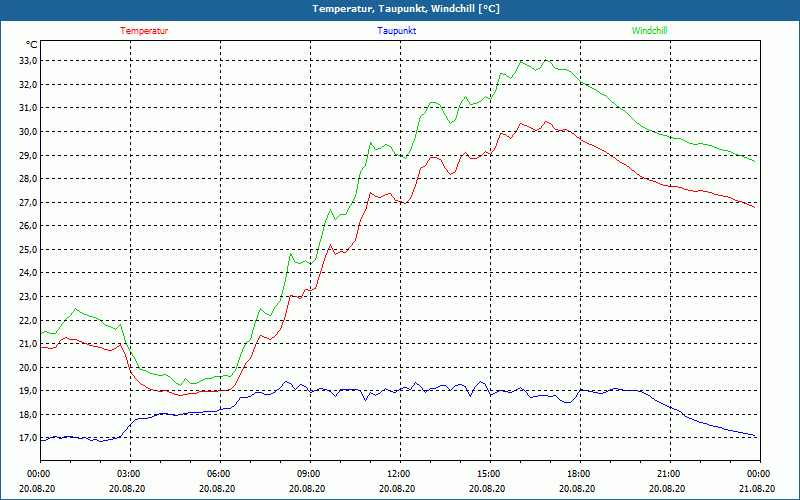
Task: Click the chart title 'Temperatur, Taupunkt, Windchill [°C]'
Action: coord(406,9)
